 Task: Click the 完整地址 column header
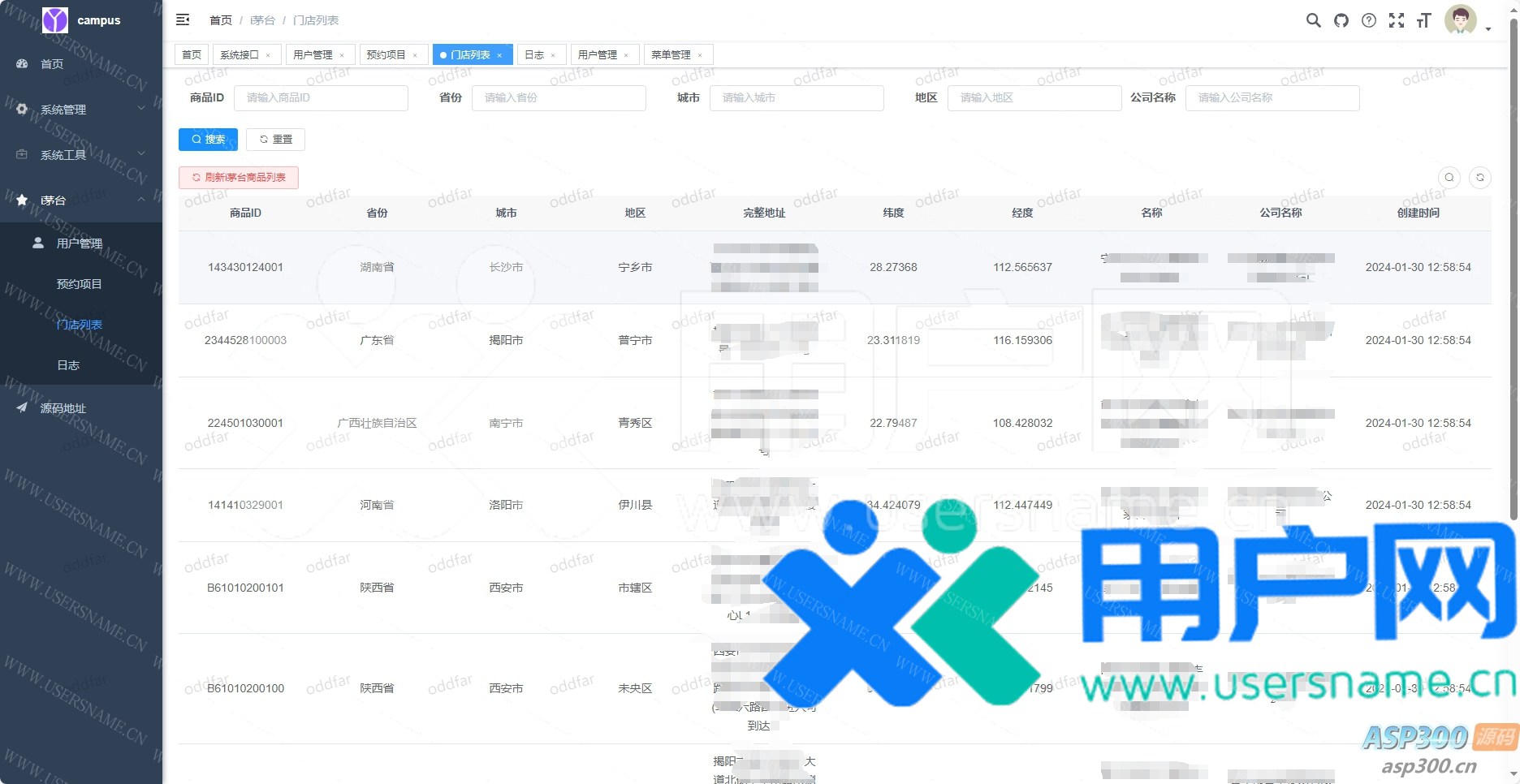(x=764, y=213)
